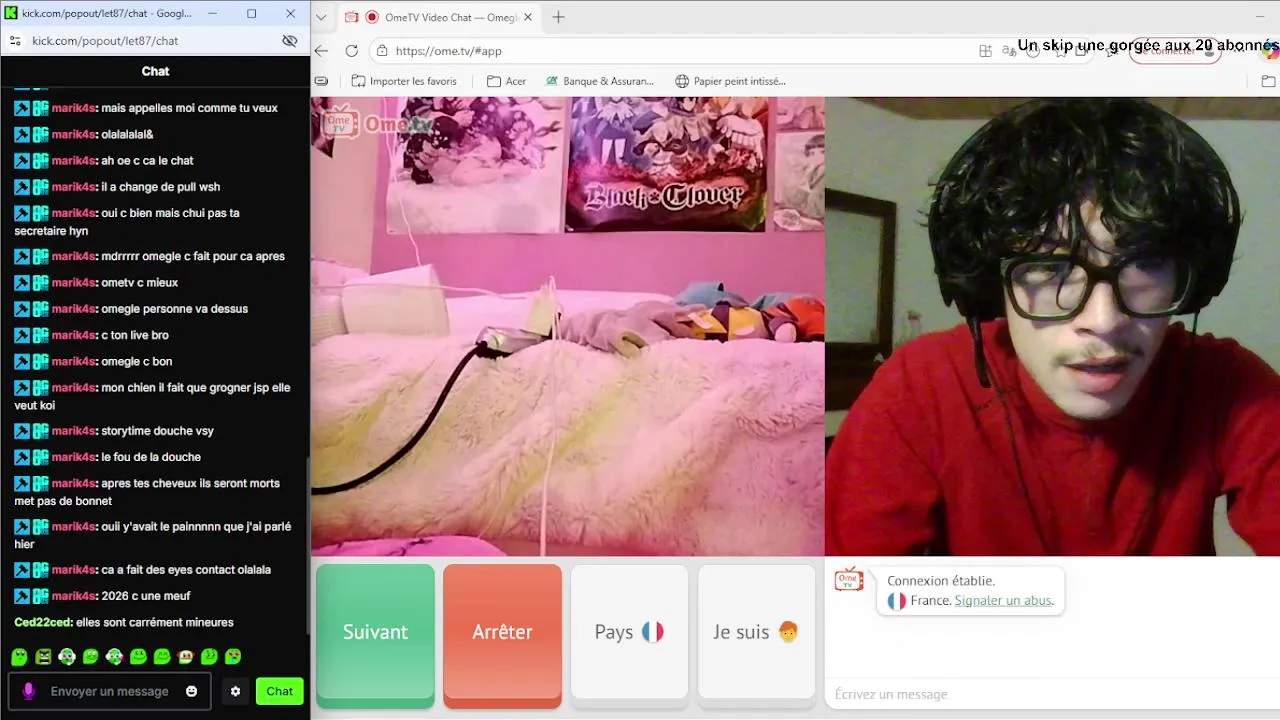Viewport: 1280px width, 720px height.
Task: Click the Kick favicon in popout title bar
Action: [11, 13]
